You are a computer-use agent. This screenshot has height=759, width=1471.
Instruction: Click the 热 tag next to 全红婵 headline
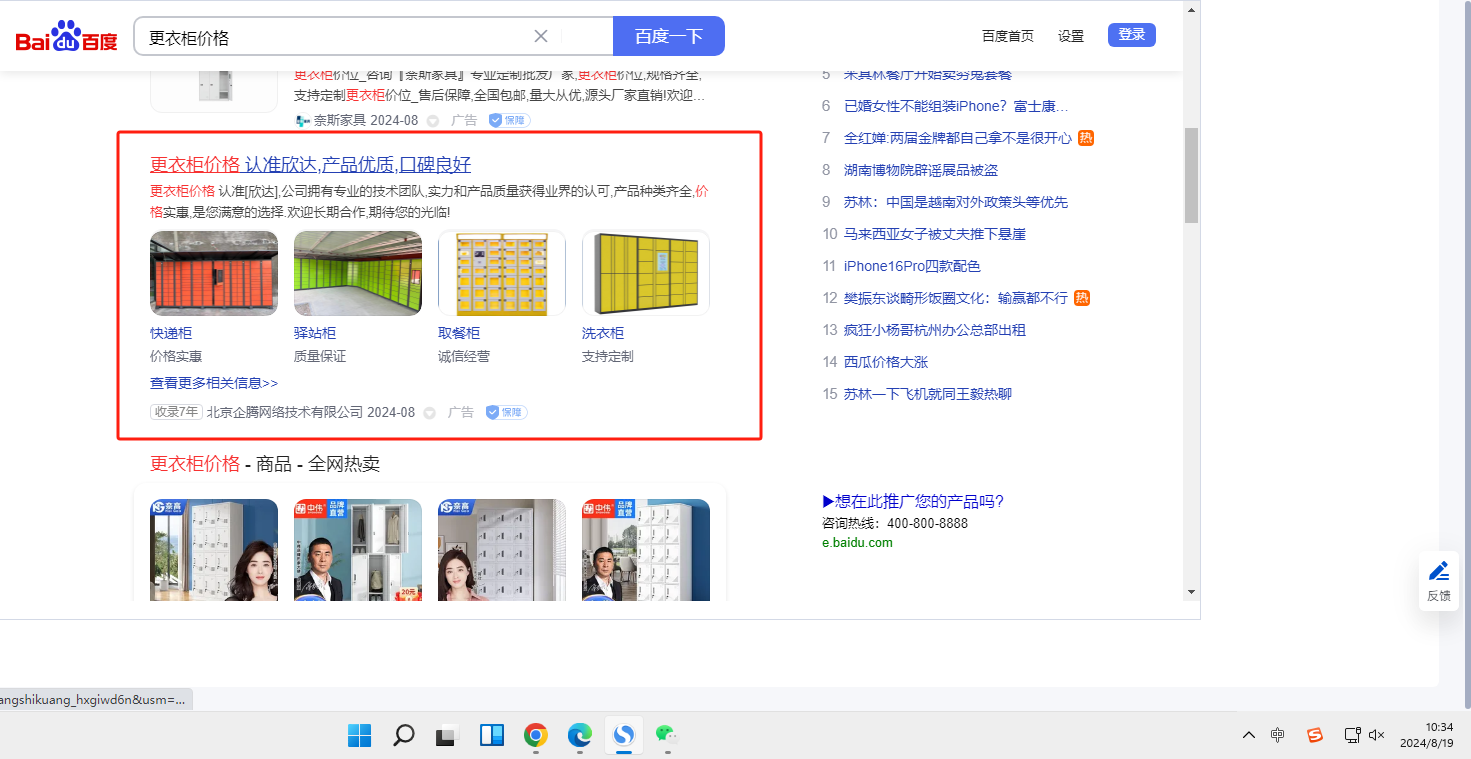pos(1086,138)
